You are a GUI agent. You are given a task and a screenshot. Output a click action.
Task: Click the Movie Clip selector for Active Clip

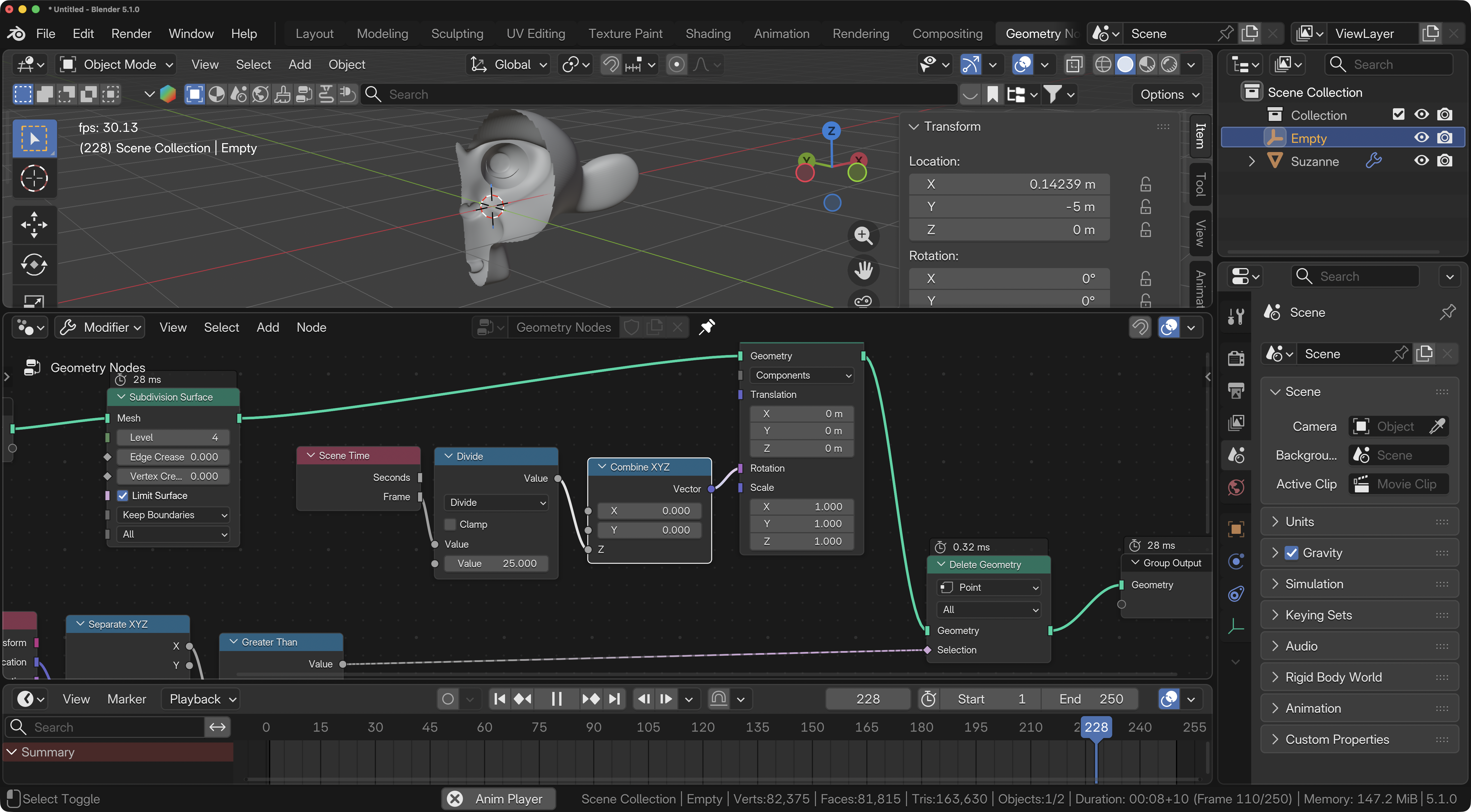1398,484
